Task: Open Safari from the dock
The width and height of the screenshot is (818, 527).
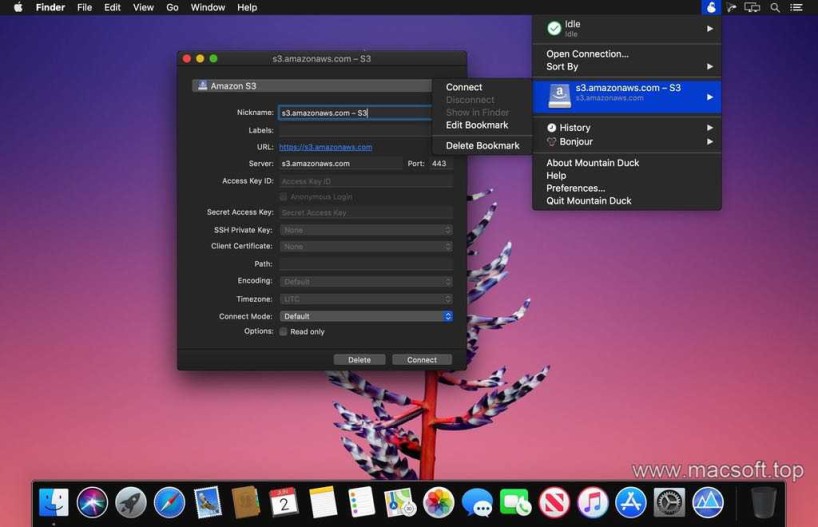Action: (169, 502)
